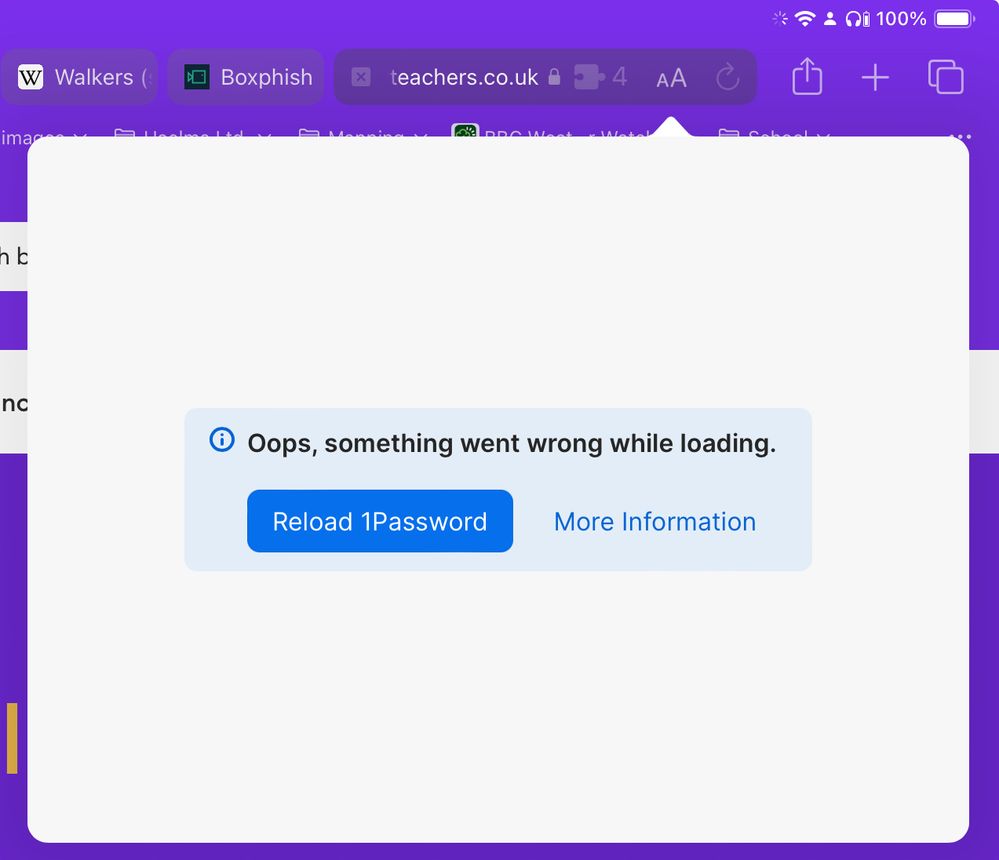Screen dimensions: 999x860
Task: Open the AA reader settings menu
Action: [x=672, y=78]
